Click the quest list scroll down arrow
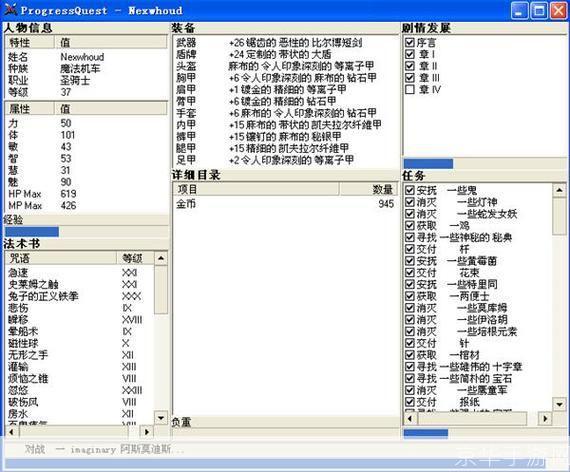Viewport: 570px width, 472px height. click(x=559, y=404)
